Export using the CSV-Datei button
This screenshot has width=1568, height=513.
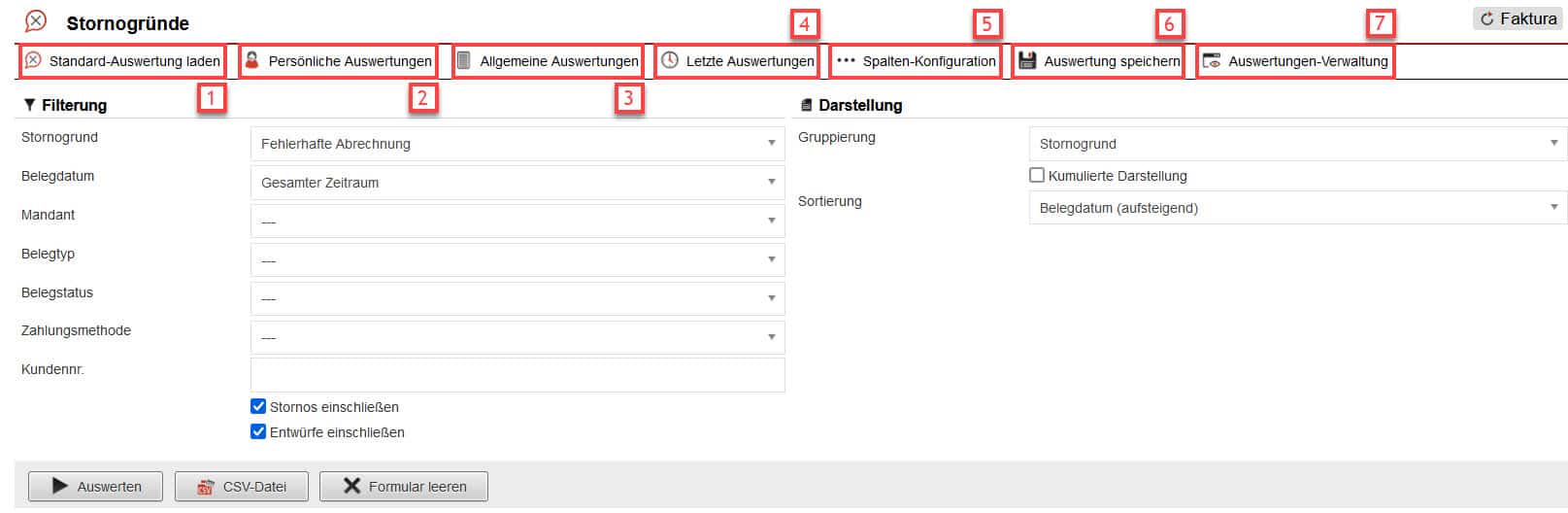pos(242,486)
